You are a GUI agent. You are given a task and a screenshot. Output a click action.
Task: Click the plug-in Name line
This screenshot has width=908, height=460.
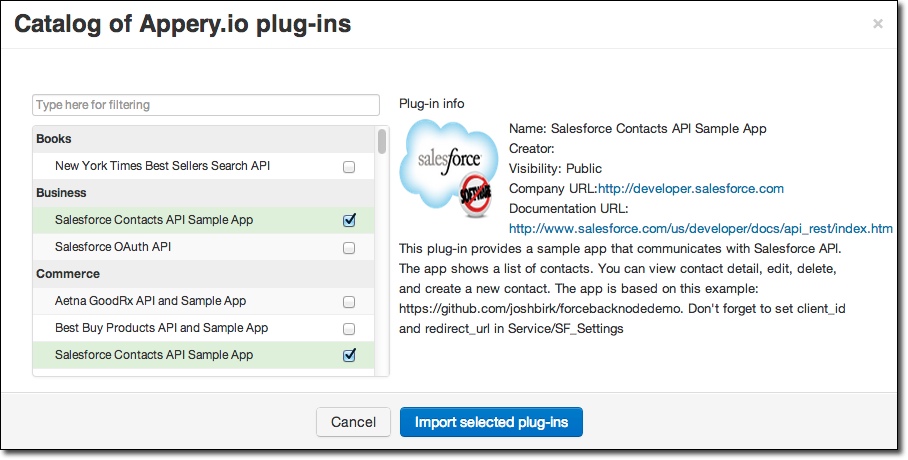click(638, 129)
